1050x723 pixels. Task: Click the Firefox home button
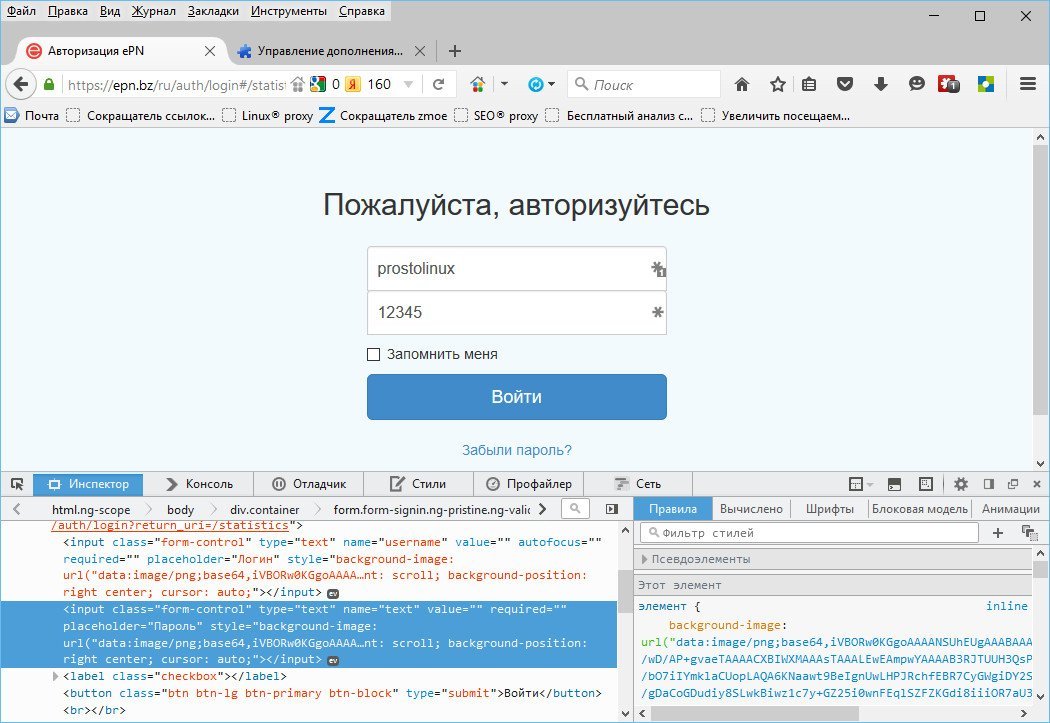tap(742, 85)
